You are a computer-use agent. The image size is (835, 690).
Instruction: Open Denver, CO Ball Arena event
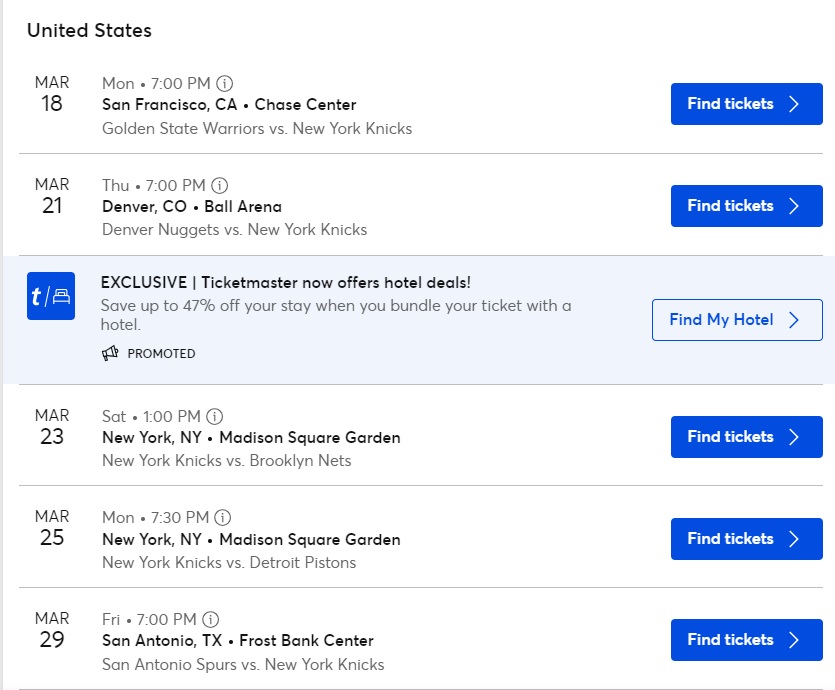tap(192, 207)
